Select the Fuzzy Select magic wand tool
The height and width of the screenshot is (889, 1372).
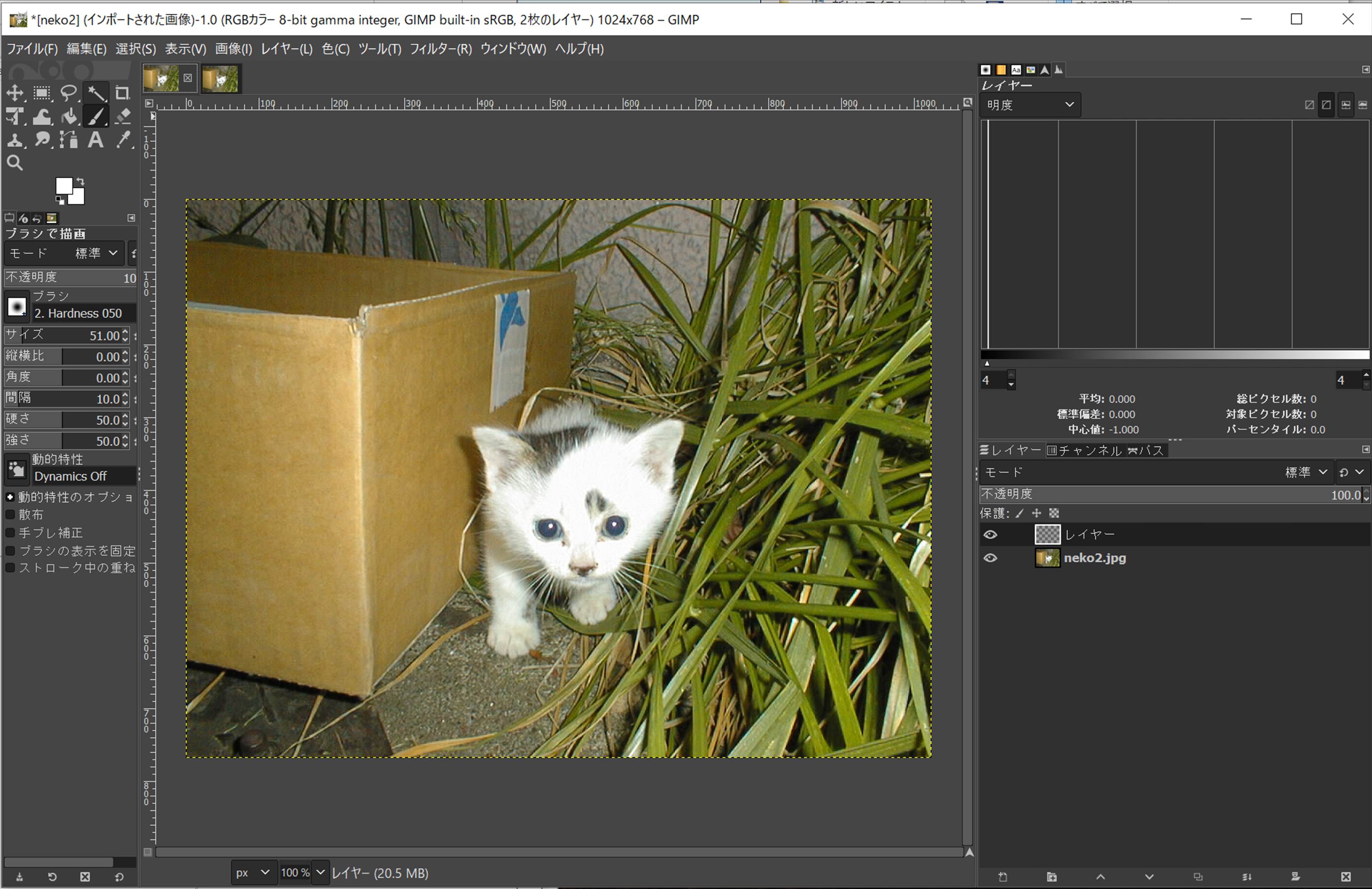[x=96, y=93]
